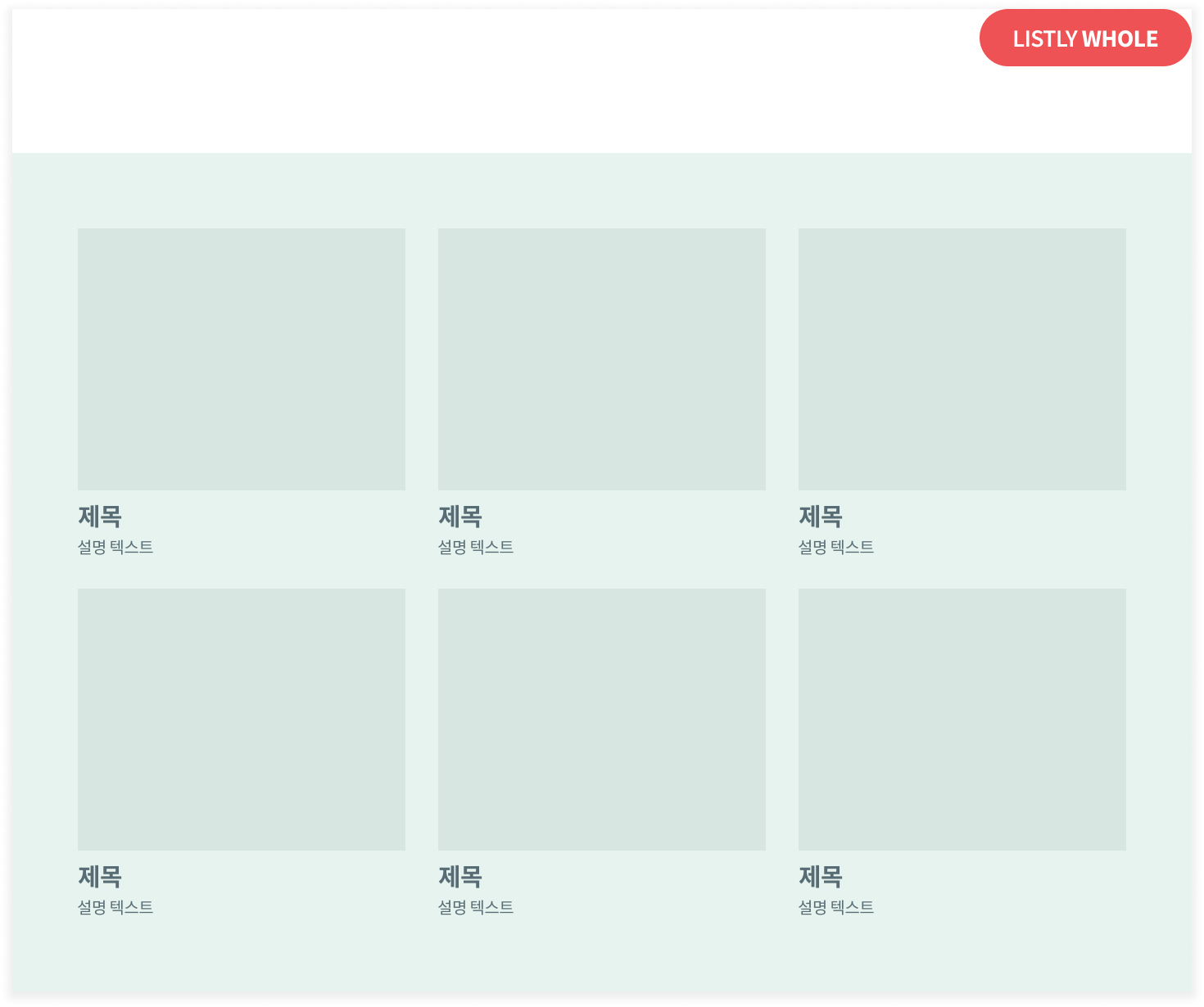Viewport: 1204px width, 1007px height.
Task: Click the 제목 title of the bottom-left card
Action: point(100,877)
